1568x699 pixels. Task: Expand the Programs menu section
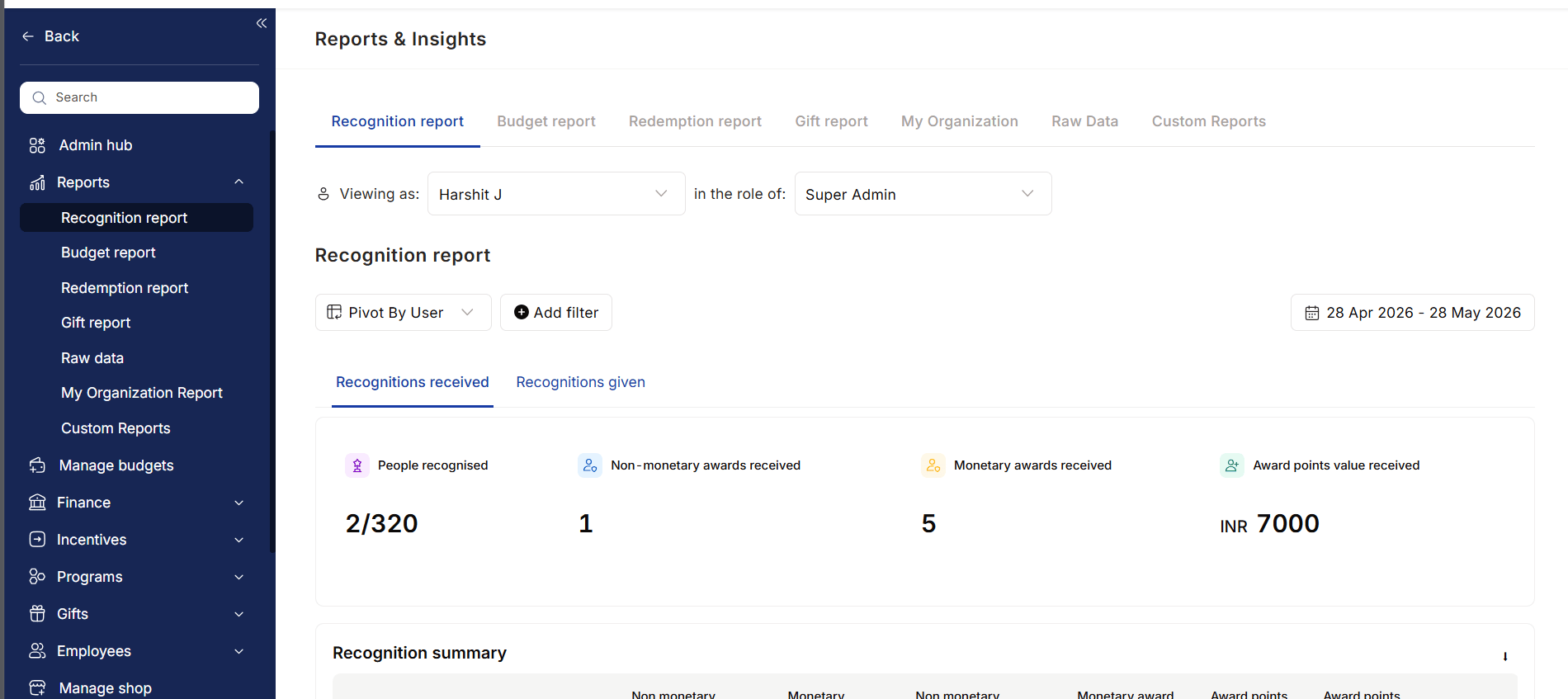pos(239,577)
